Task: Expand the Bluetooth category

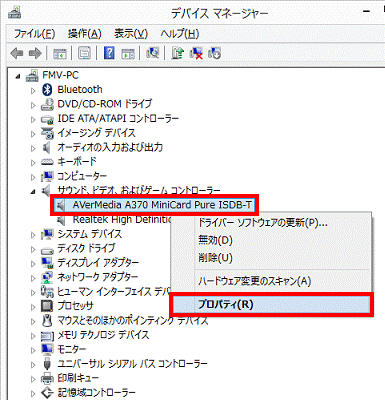Action: 33,90
